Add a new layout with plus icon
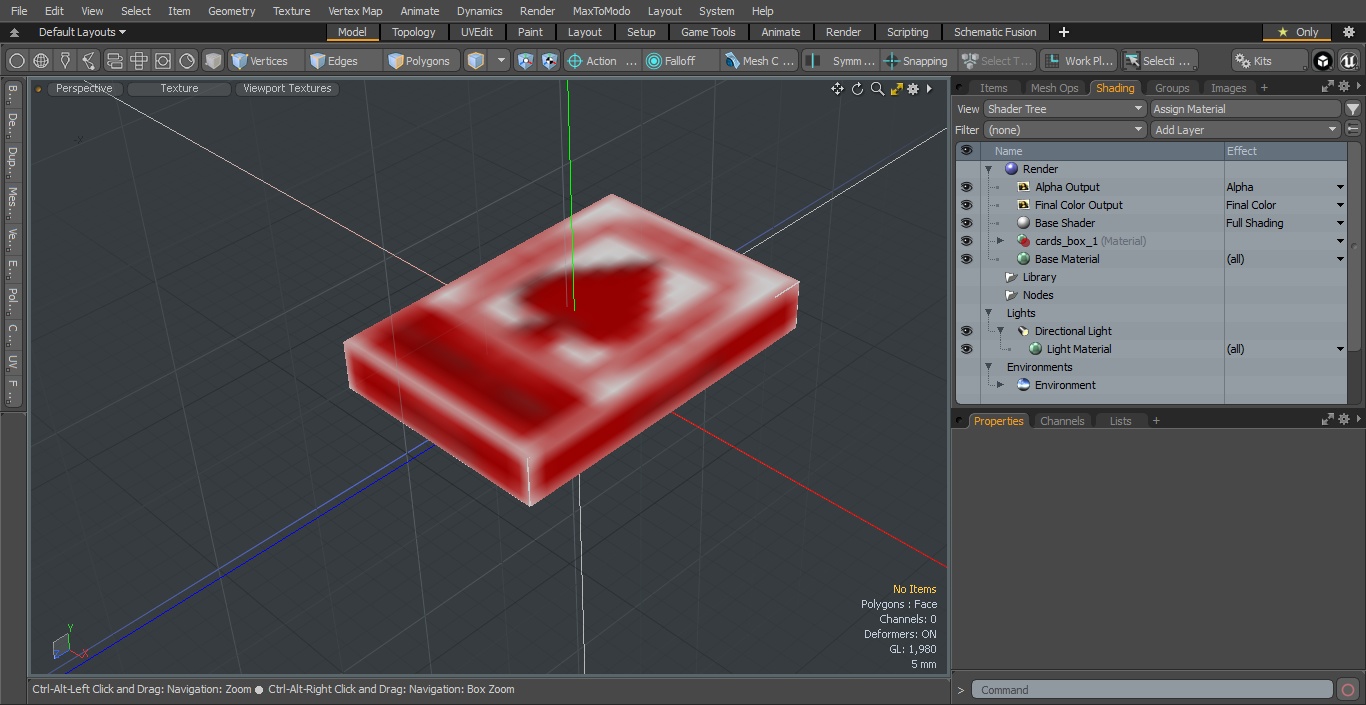This screenshot has height=705, width=1366. click(1063, 32)
